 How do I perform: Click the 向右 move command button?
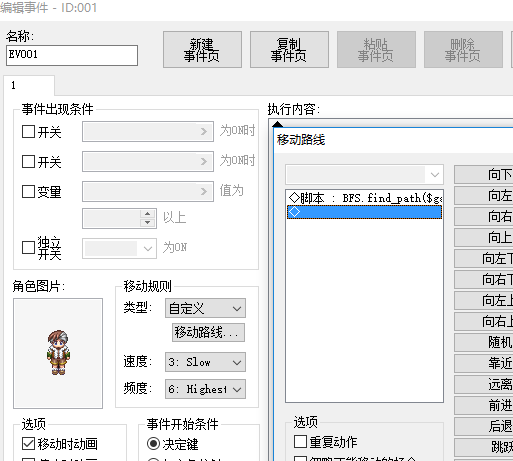coord(484,217)
